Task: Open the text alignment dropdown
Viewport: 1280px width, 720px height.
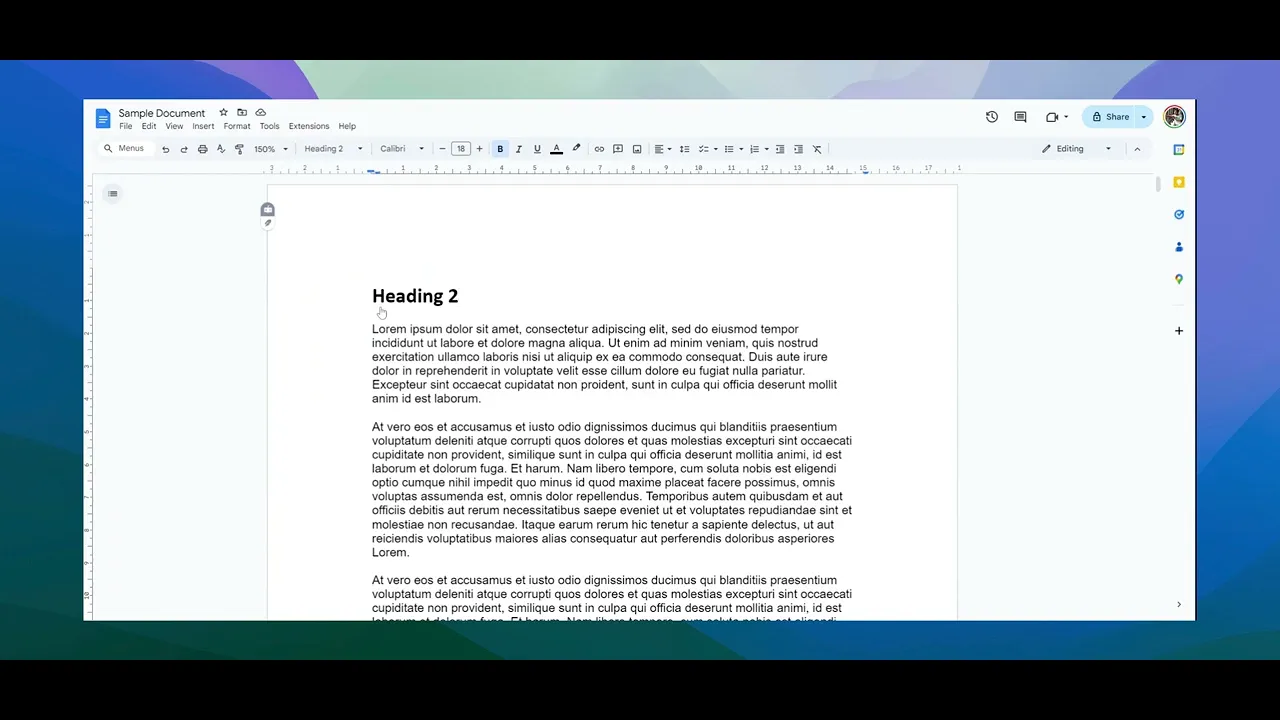Action: click(x=663, y=149)
